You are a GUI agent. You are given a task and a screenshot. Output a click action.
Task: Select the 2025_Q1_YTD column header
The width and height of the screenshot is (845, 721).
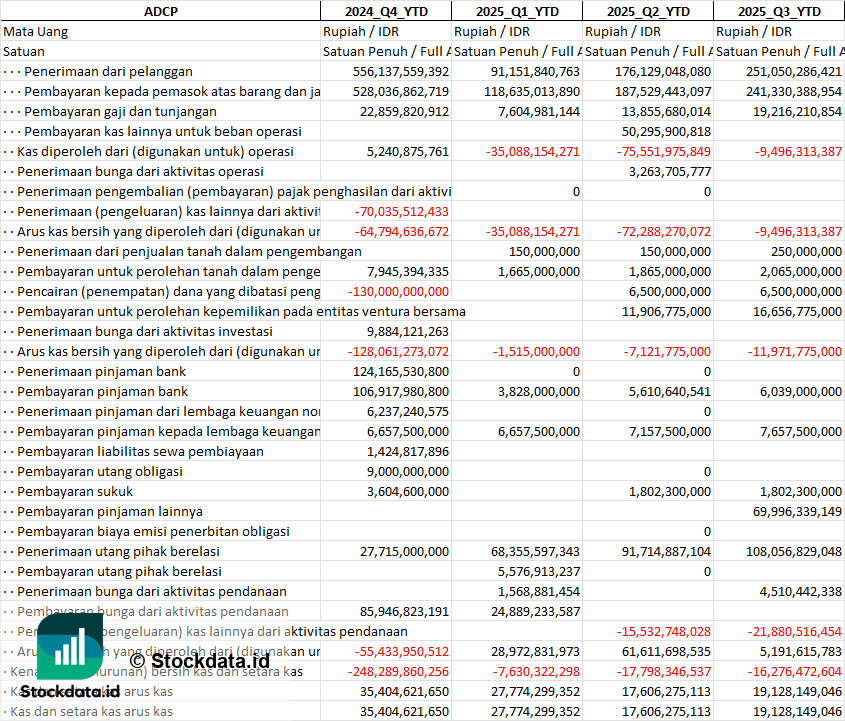point(516,11)
